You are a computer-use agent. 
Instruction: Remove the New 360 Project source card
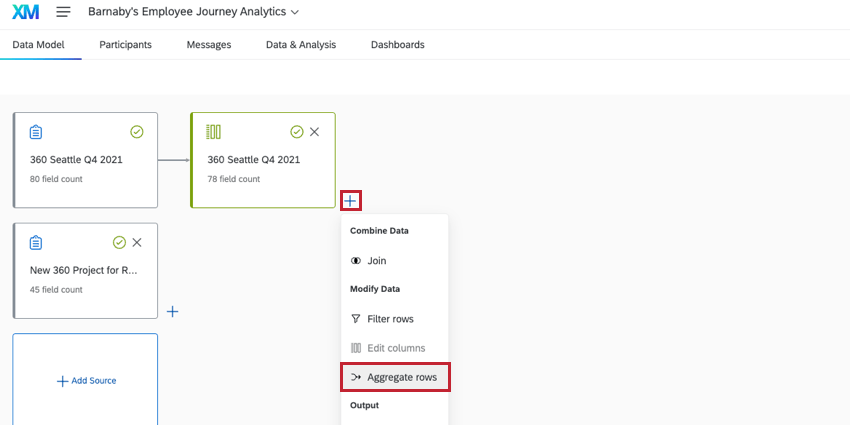tap(137, 242)
